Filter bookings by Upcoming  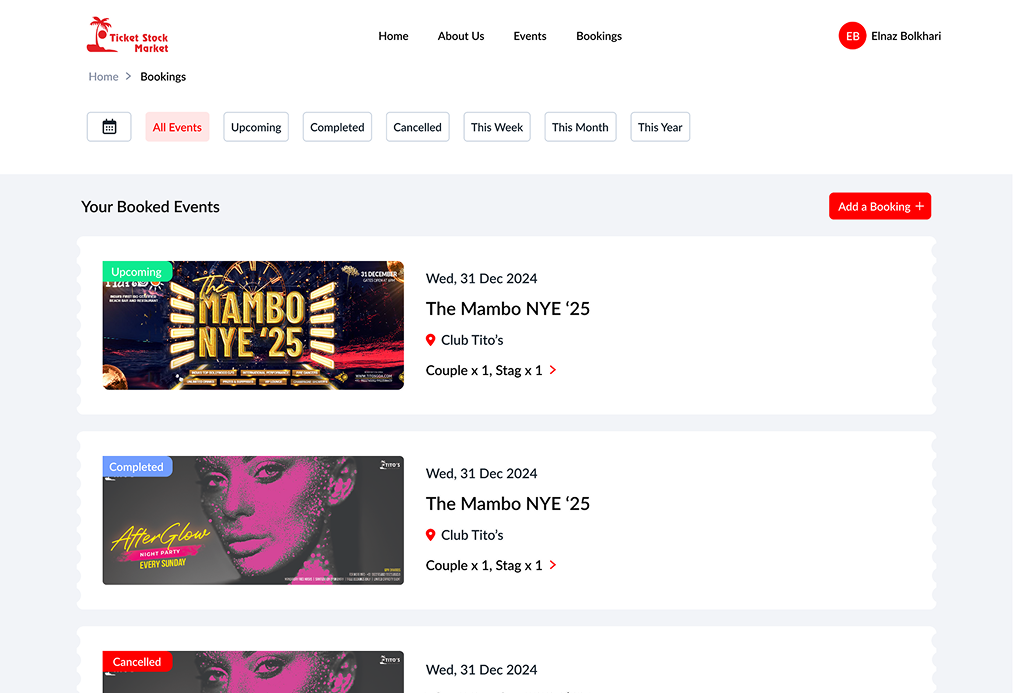[x=256, y=127]
